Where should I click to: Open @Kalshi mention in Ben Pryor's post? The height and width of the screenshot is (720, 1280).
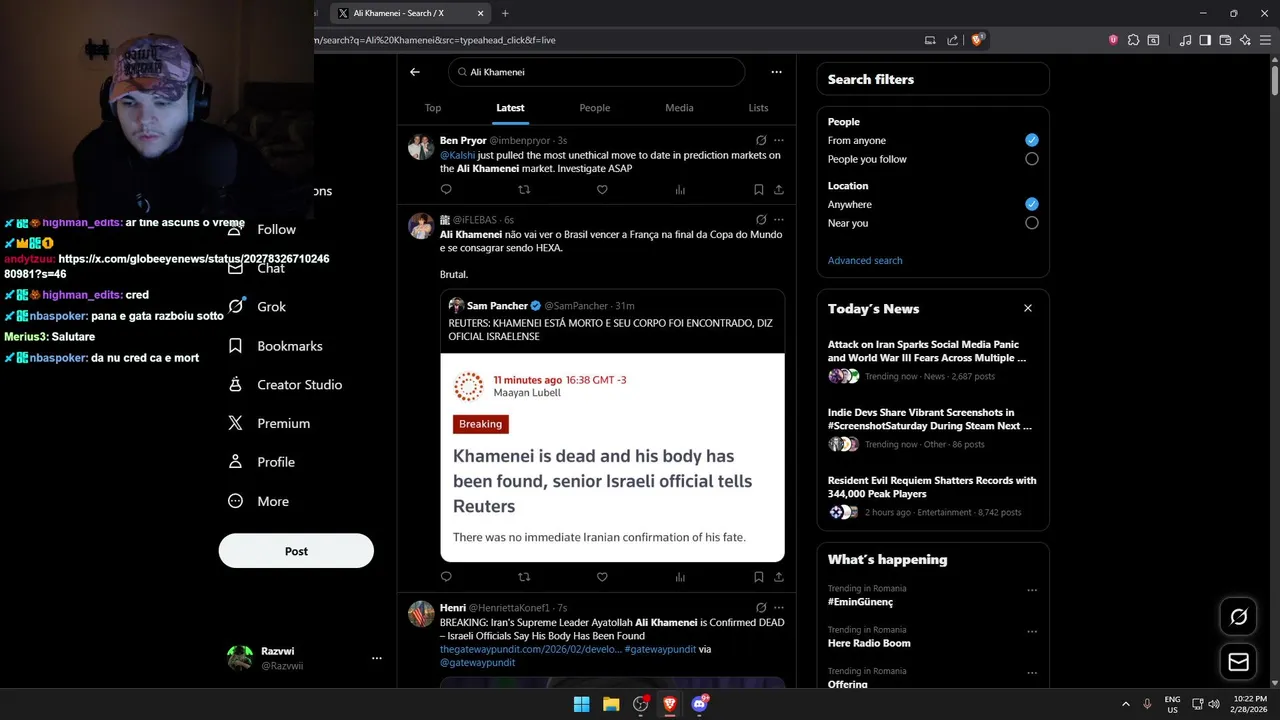click(x=457, y=155)
